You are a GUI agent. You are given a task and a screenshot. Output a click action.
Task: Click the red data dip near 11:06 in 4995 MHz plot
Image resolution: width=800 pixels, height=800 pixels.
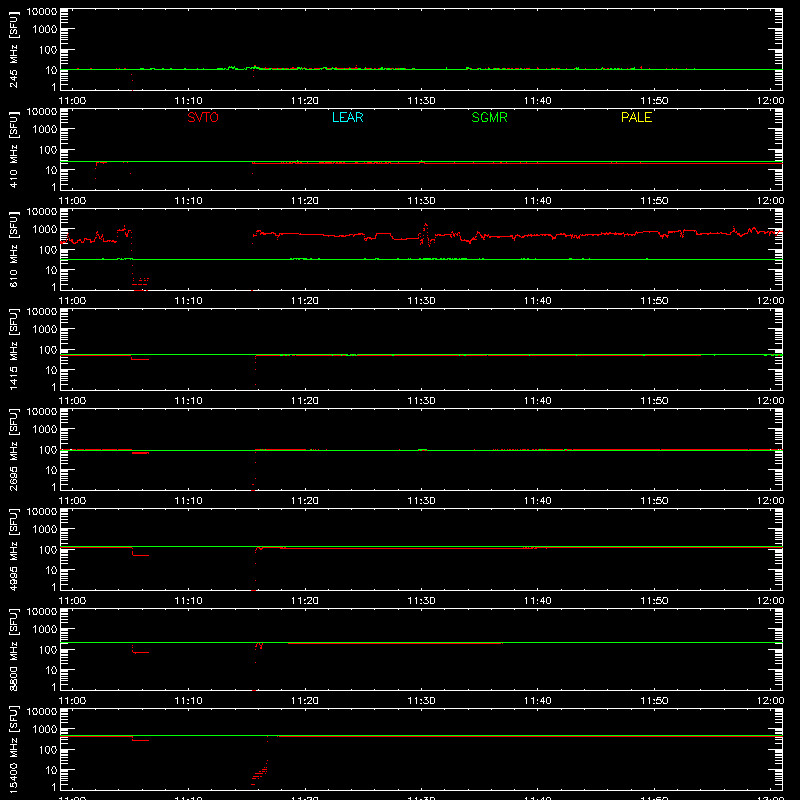140,553
